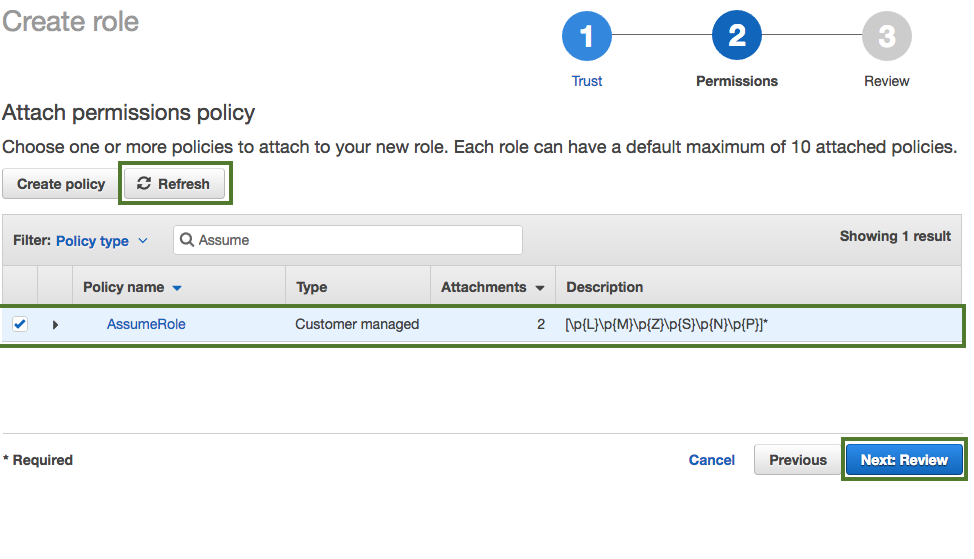Click the step 2 circle icon
Viewport: 974px width, 559px height.
pos(736,37)
